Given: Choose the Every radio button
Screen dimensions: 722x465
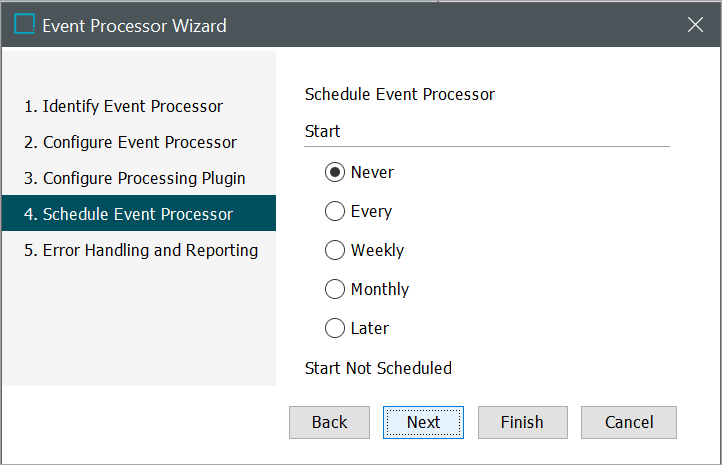Looking at the screenshot, I should point(335,211).
